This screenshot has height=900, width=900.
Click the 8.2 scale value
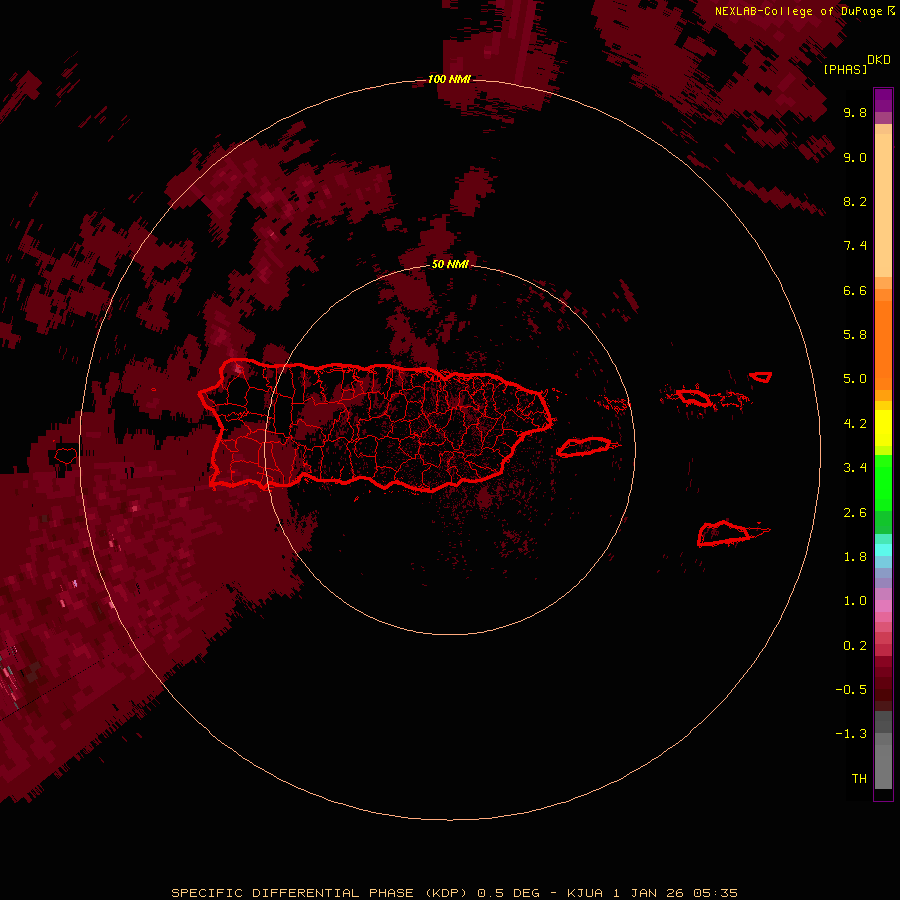tap(855, 201)
